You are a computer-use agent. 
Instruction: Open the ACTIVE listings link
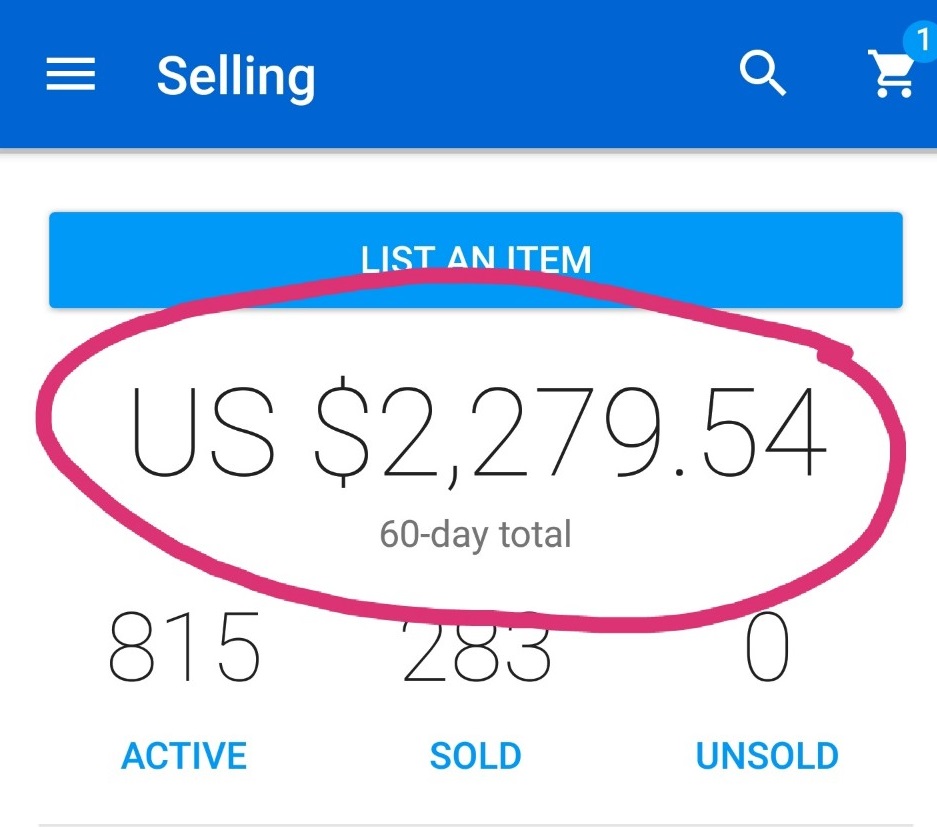tap(184, 756)
